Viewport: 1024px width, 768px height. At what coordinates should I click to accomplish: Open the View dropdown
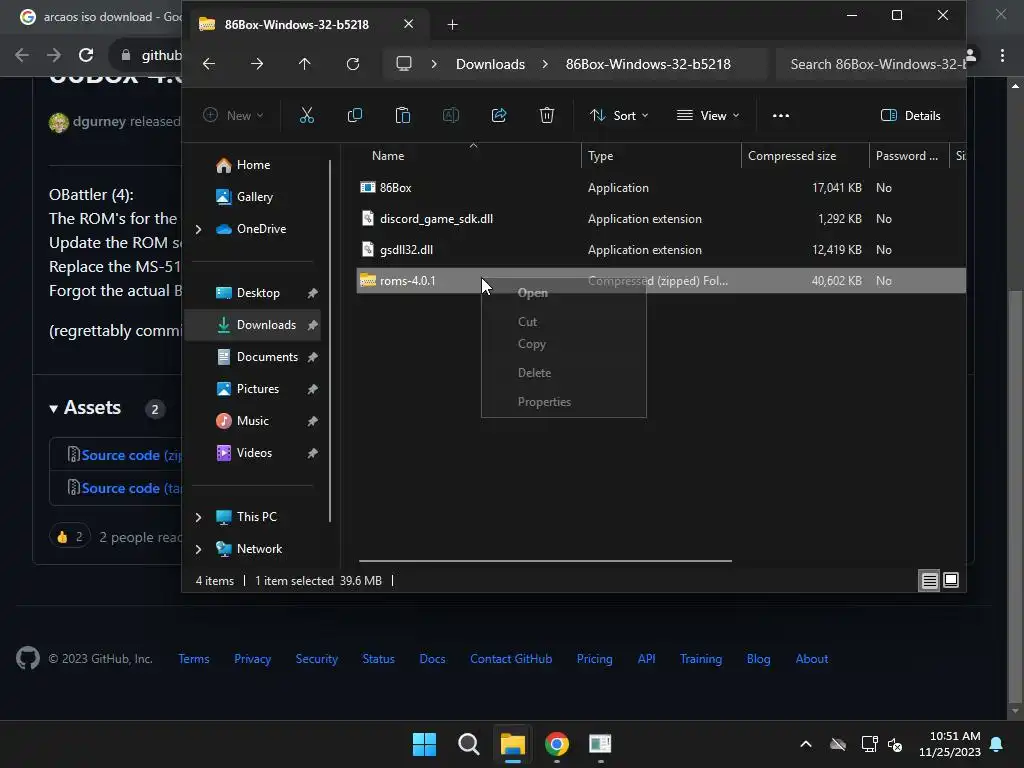[708, 116]
